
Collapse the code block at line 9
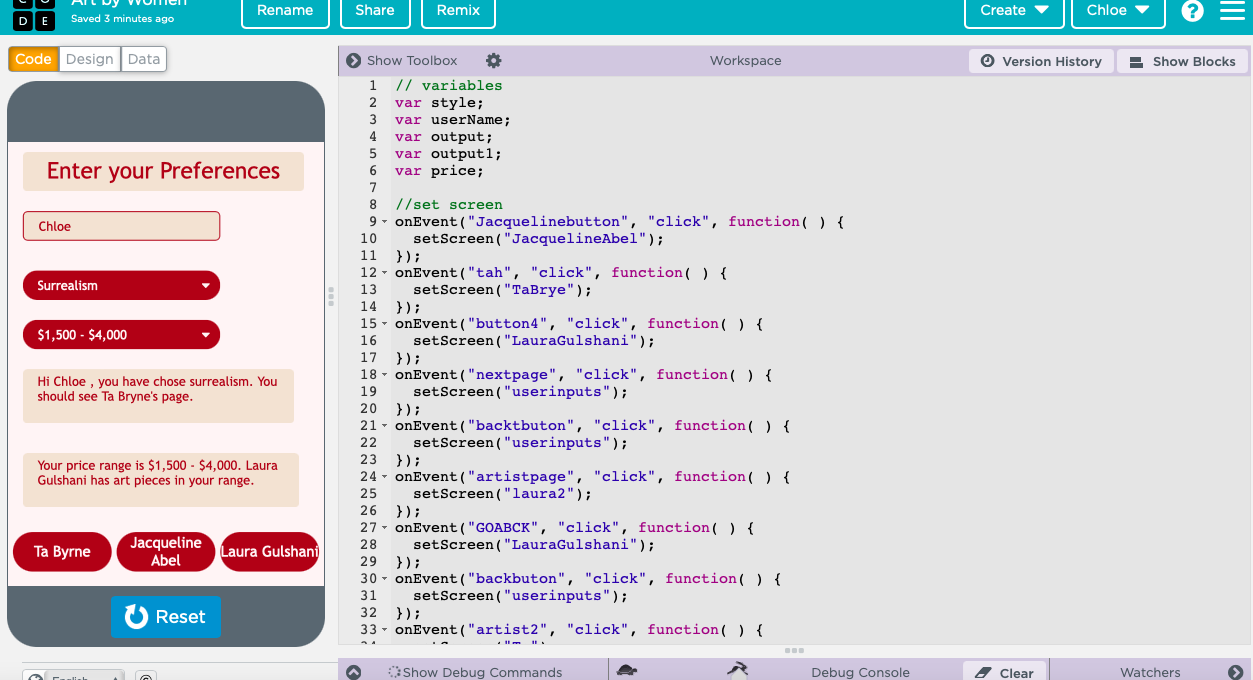pos(386,222)
